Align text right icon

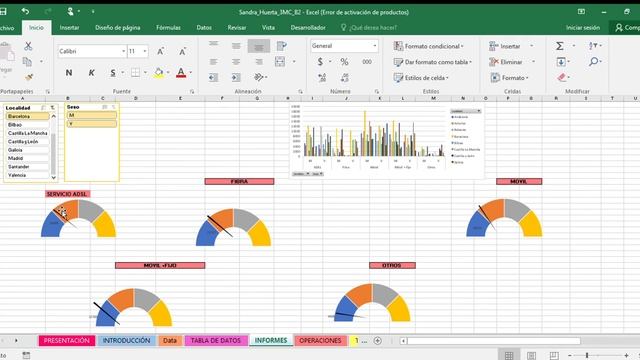[259, 62]
